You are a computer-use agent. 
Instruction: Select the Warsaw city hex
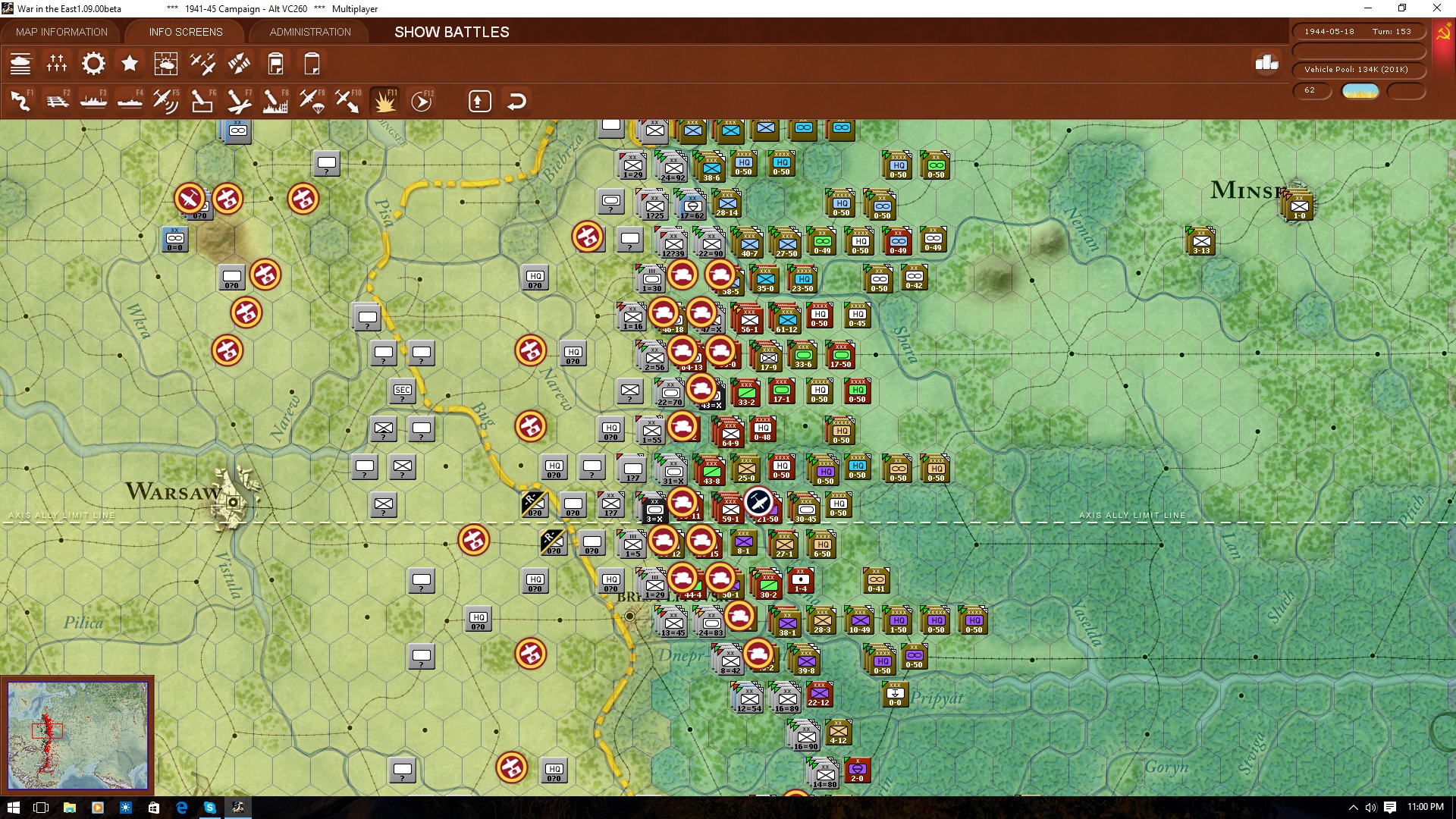[x=234, y=502]
